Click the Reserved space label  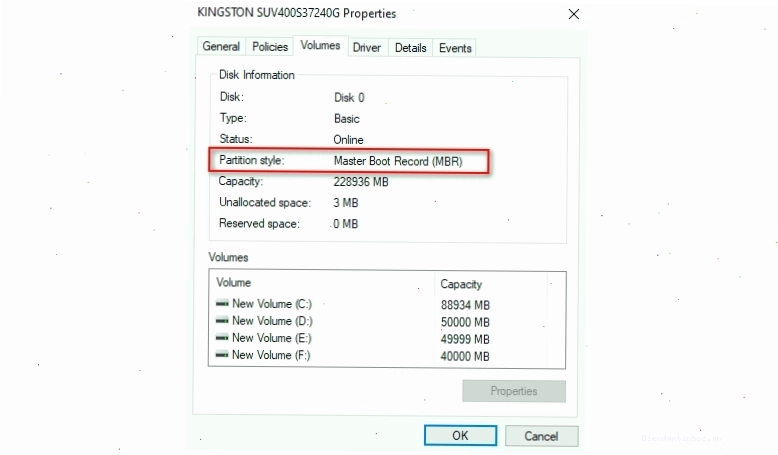[259, 224]
